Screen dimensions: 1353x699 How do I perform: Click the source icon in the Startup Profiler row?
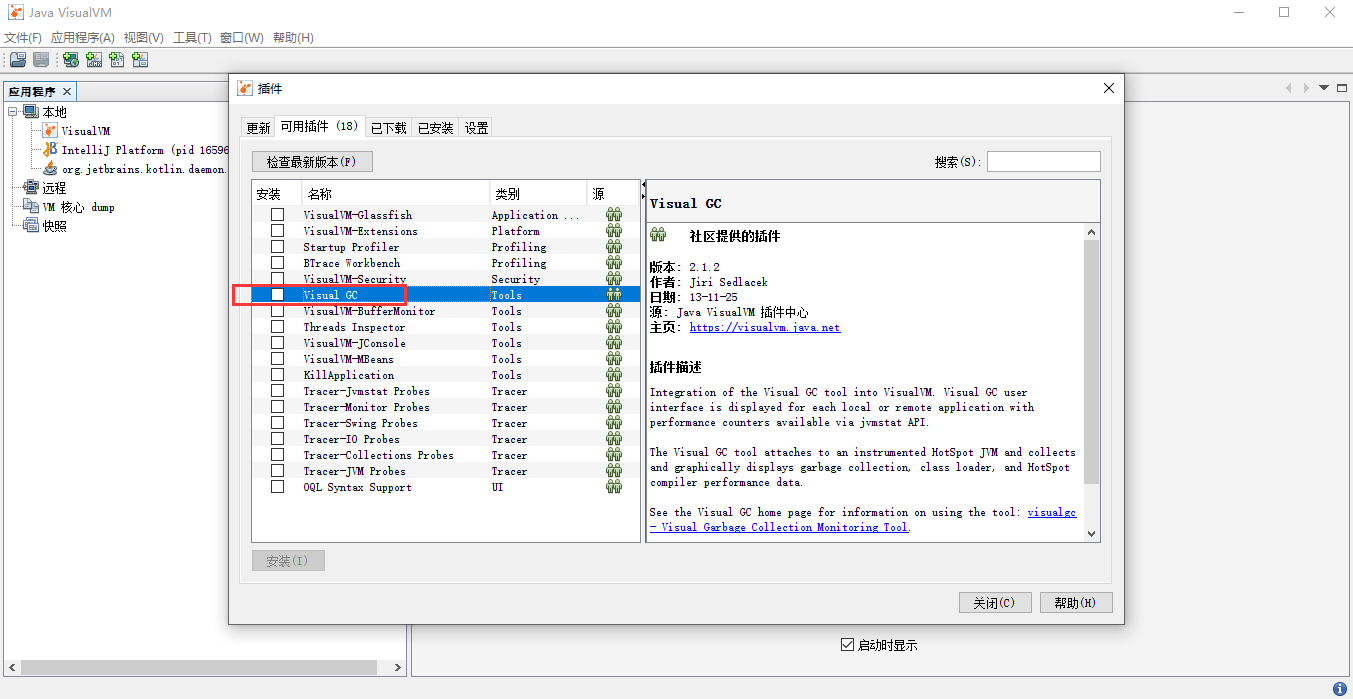(614, 247)
